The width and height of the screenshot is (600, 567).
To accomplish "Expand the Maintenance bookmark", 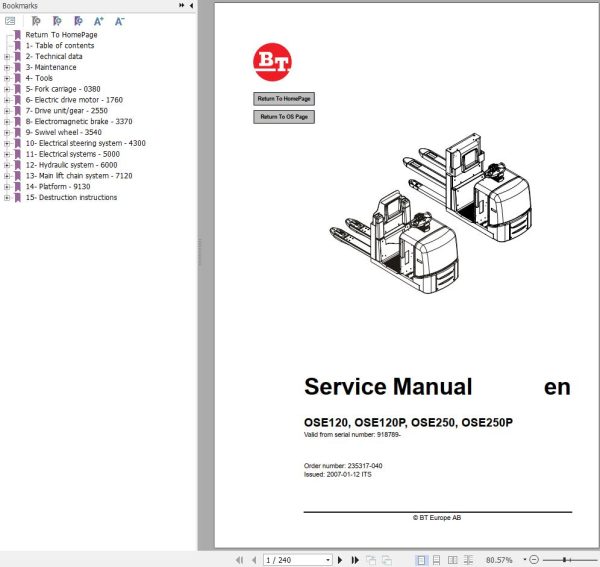I will pos(7,67).
